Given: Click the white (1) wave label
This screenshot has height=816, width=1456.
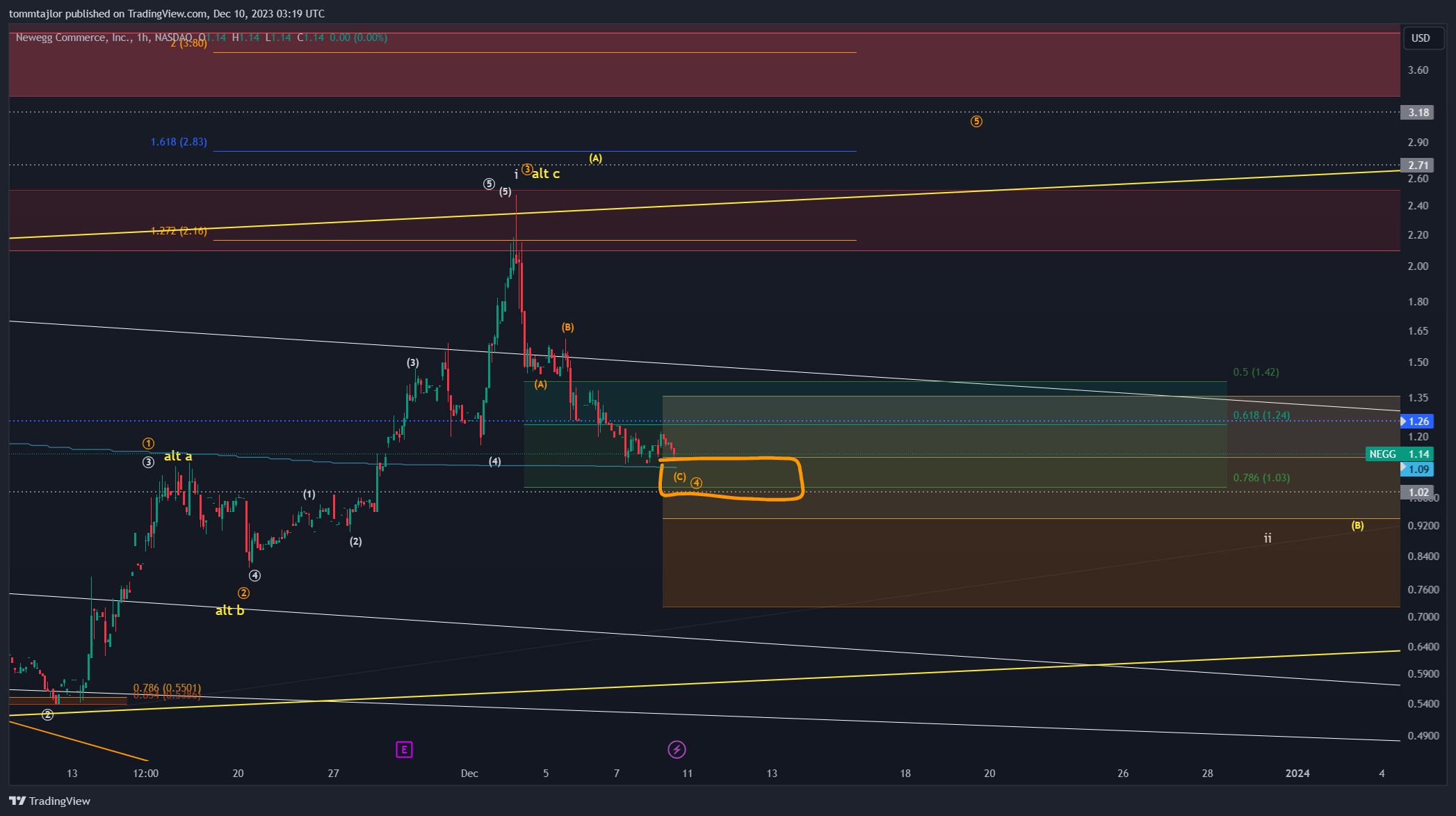Looking at the screenshot, I should pos(309,494).
